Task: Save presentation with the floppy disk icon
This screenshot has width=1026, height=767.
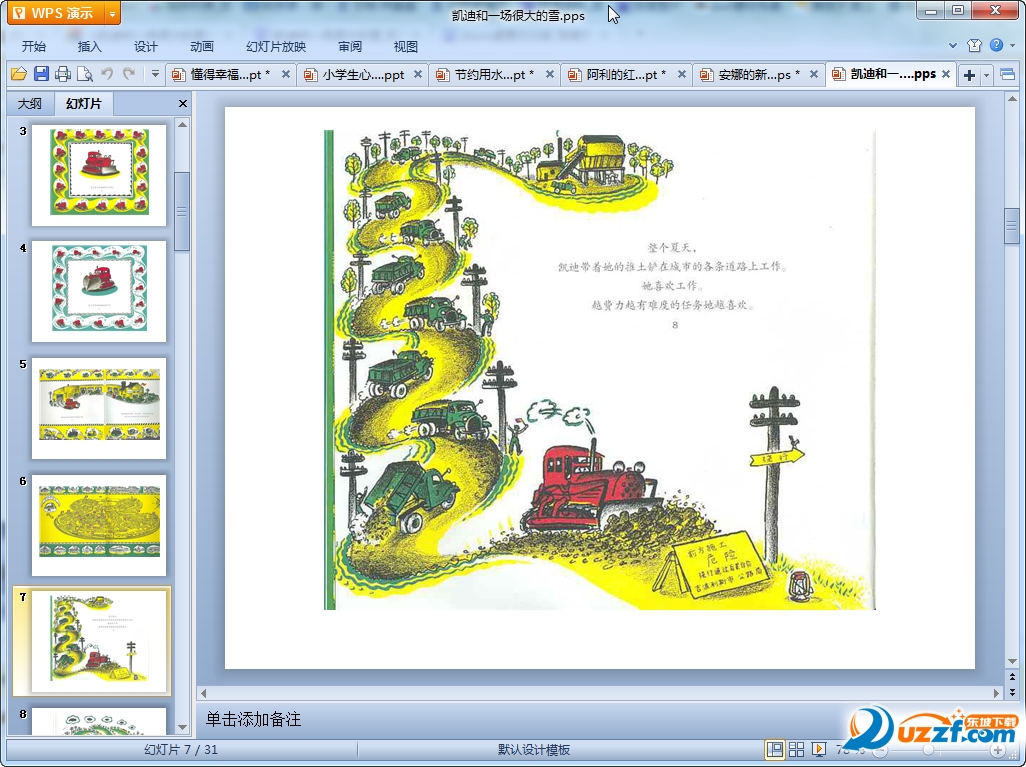Action: tap(41, 74)
